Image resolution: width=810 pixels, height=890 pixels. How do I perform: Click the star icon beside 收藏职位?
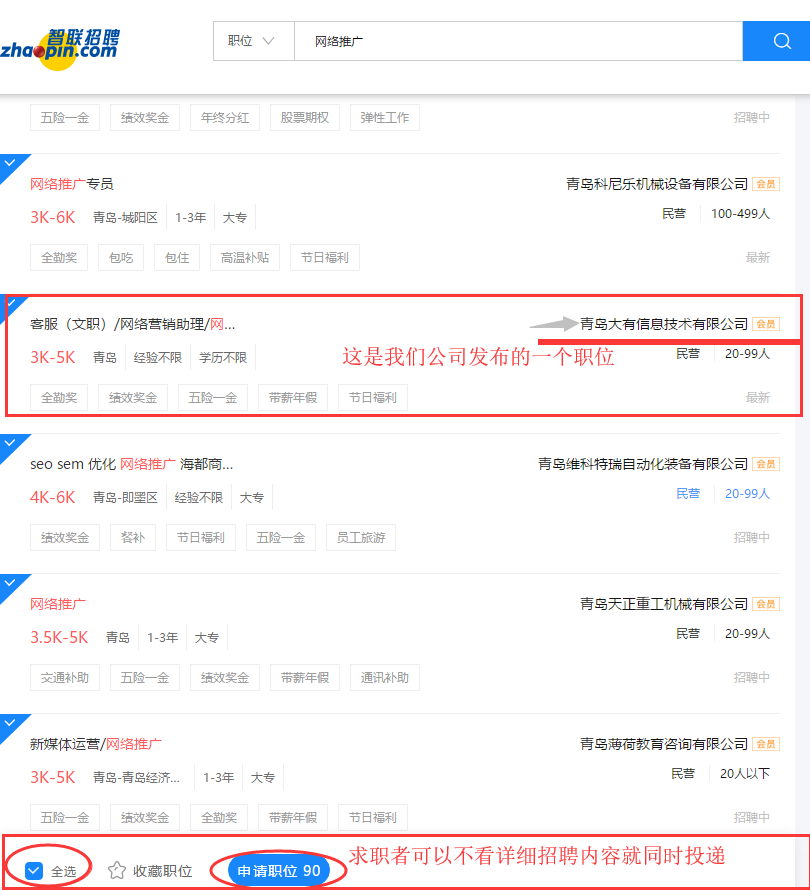pos(117,870)
